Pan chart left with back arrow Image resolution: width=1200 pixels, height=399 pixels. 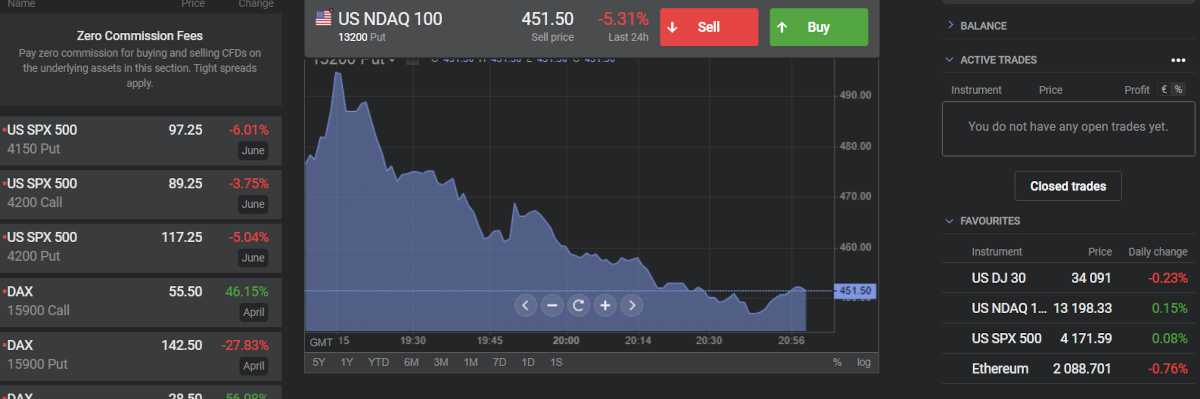pyautogui.click(x=527, y=306)
